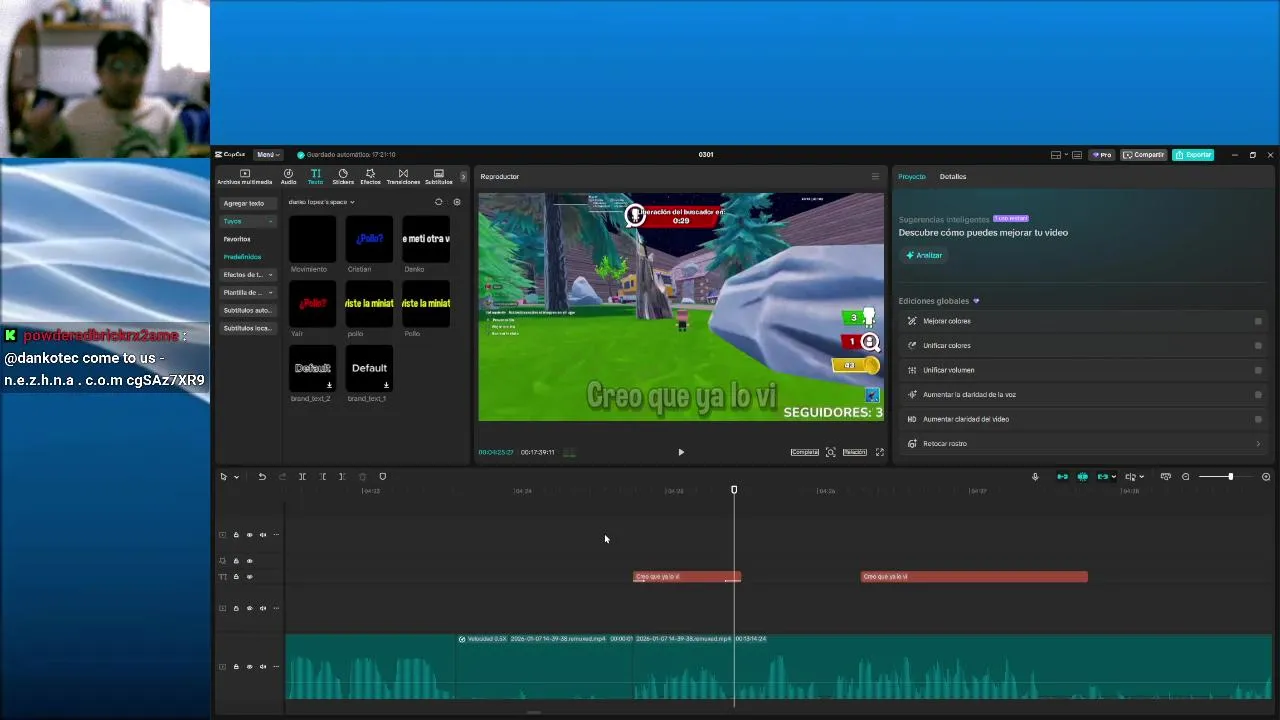Switch to the Transiciones tab
1280x720 pixels.
coord(403,177)
